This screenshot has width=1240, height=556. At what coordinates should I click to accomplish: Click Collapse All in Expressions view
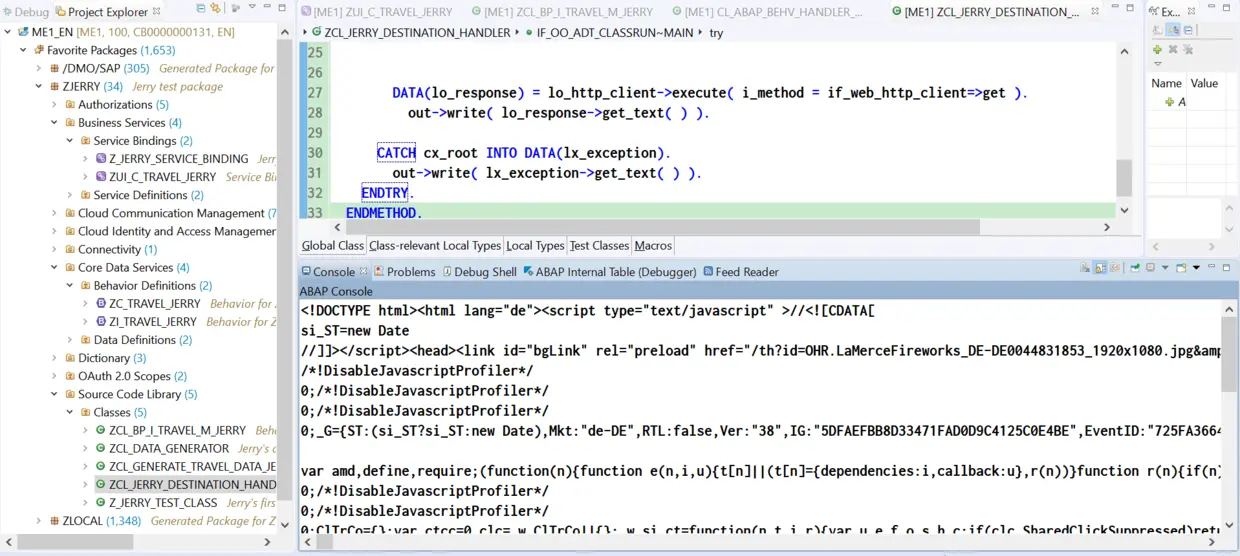point(1188,30)
